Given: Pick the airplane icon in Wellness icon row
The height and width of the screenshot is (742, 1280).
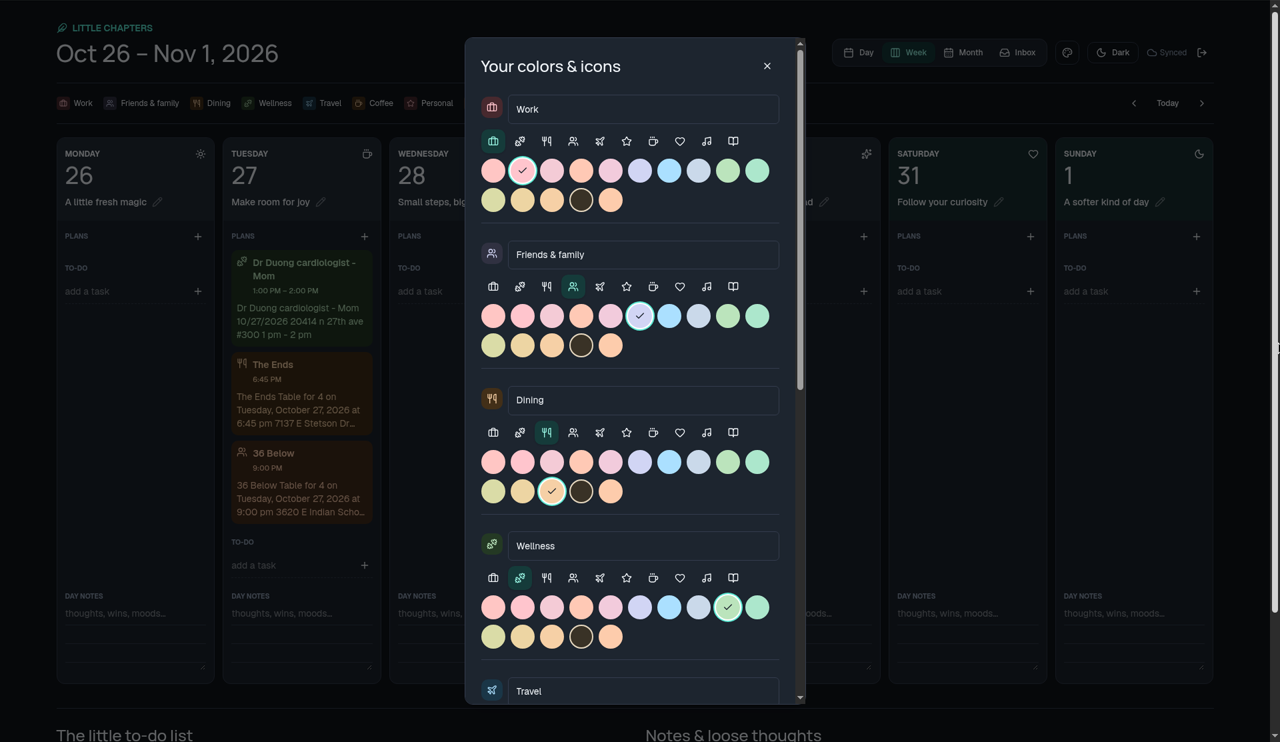Looking at the screenshot, I should pyautogui.click(x=600, y=578).
